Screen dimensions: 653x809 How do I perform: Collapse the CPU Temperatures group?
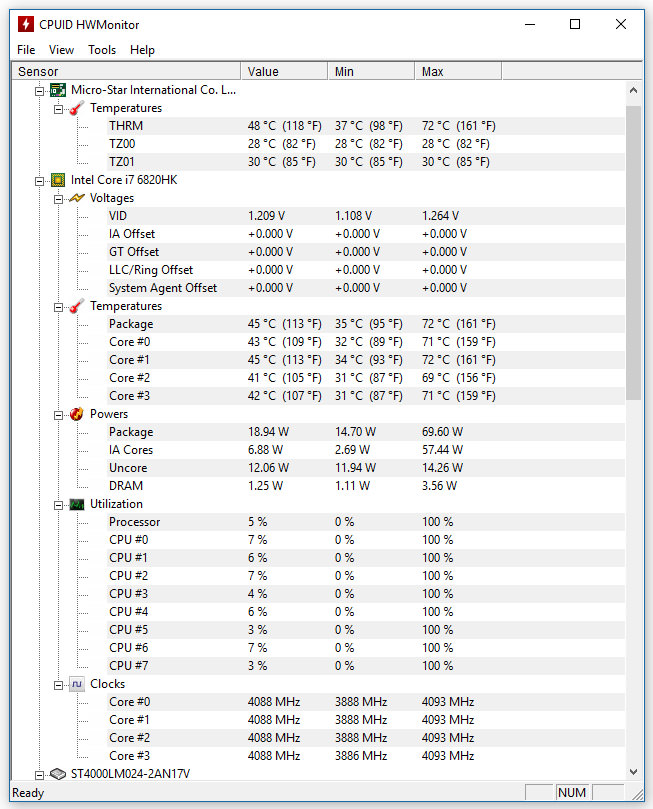coord(58,308)
